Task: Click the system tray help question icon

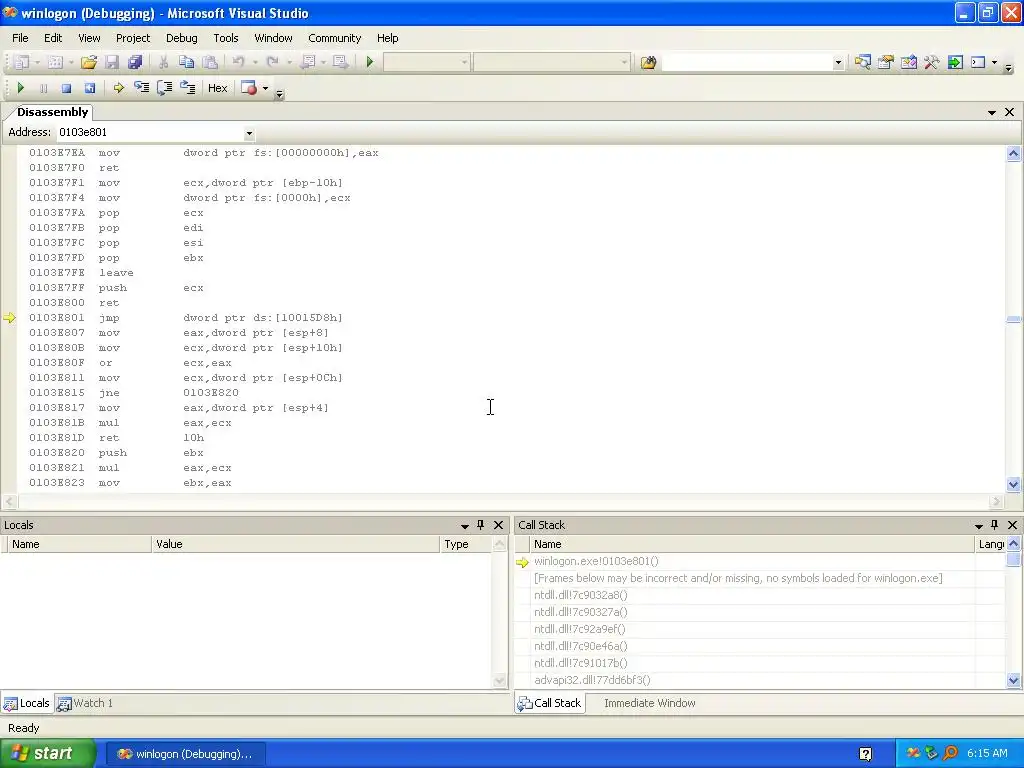Action: (x=865, y=754)
